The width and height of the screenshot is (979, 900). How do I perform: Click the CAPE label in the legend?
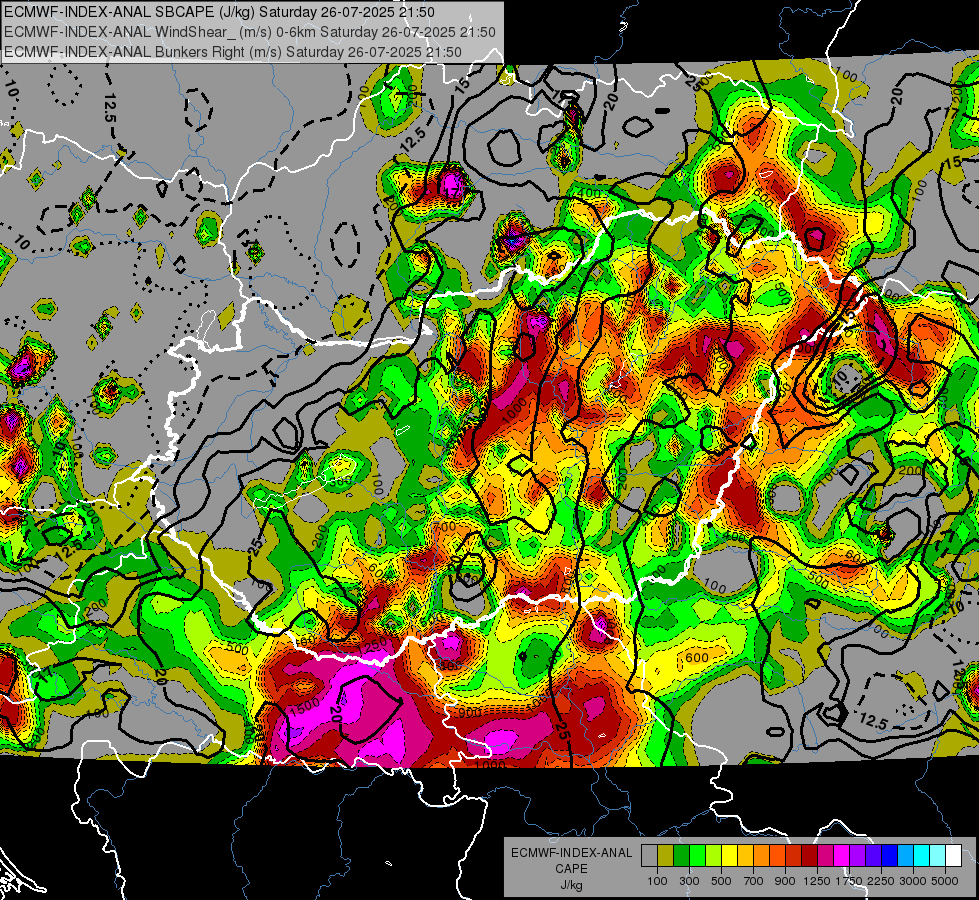571,868
